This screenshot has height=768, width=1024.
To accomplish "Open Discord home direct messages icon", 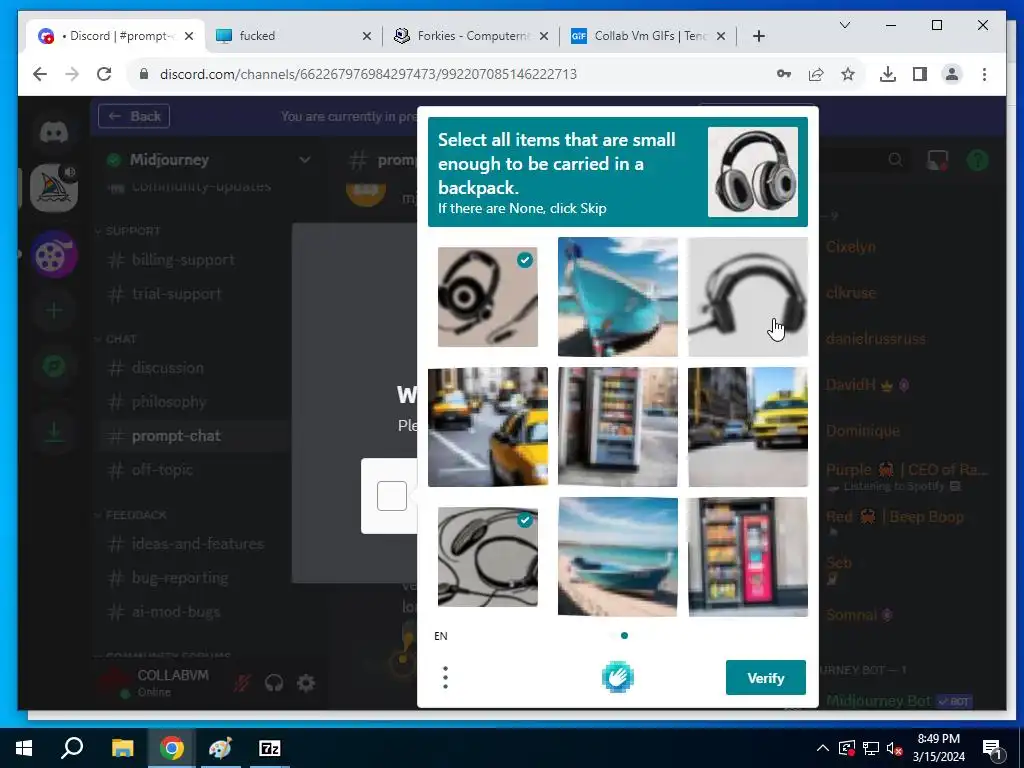I will [54, 133].
